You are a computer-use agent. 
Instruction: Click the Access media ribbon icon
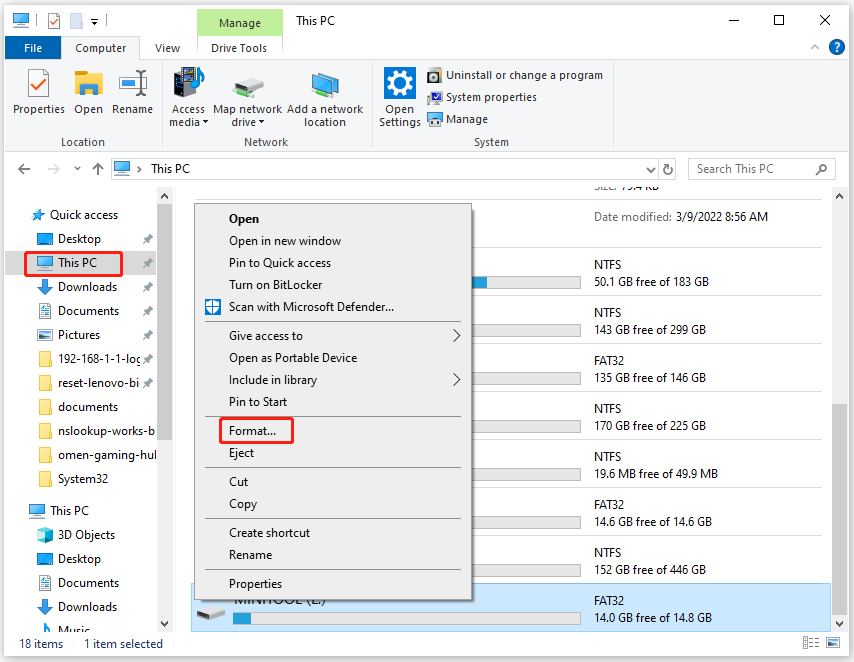(188, 95)
